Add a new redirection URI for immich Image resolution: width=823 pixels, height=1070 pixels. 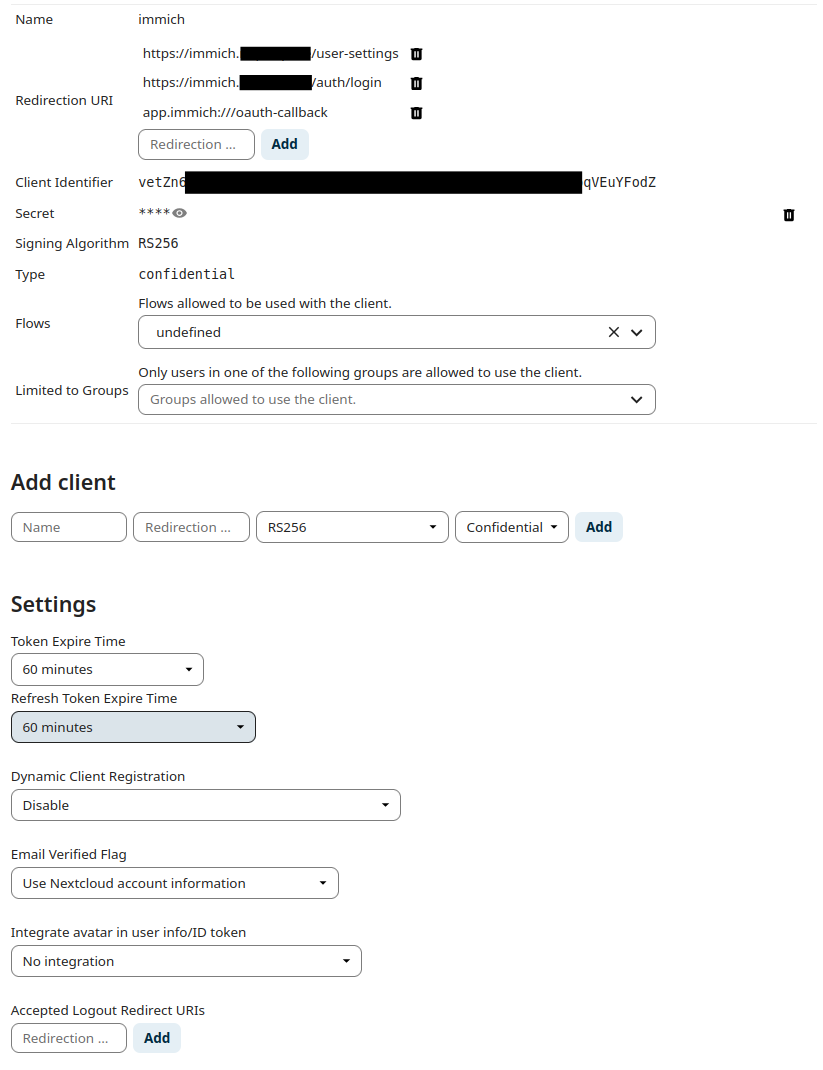[284, 144]
